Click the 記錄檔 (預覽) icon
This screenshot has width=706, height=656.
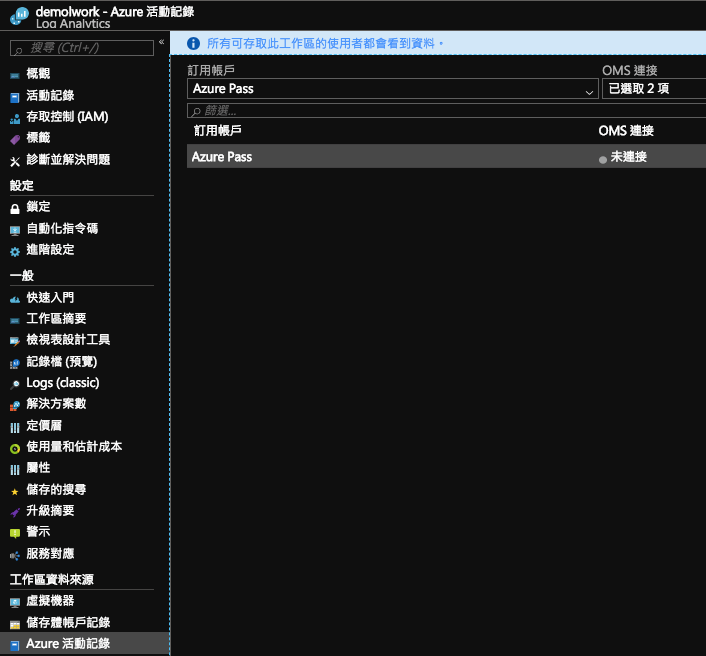pos(15,363)
